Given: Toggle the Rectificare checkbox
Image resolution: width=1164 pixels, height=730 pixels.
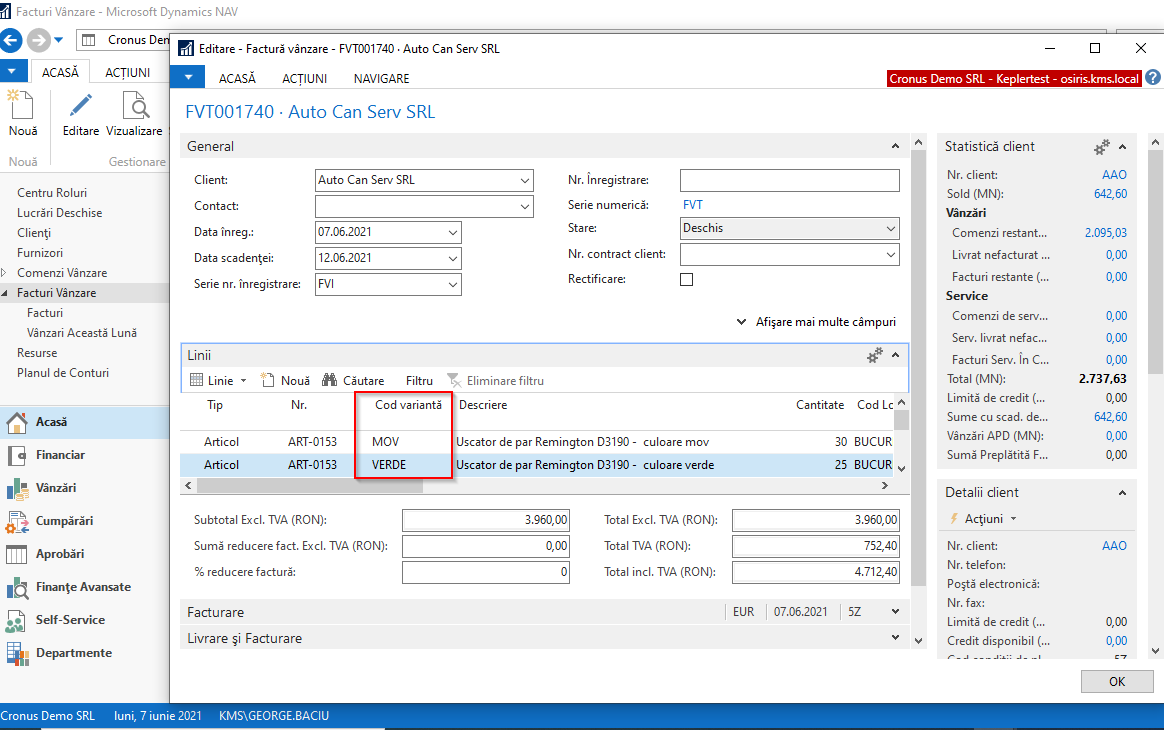Looking at the screenshot, I should [686, 280].
